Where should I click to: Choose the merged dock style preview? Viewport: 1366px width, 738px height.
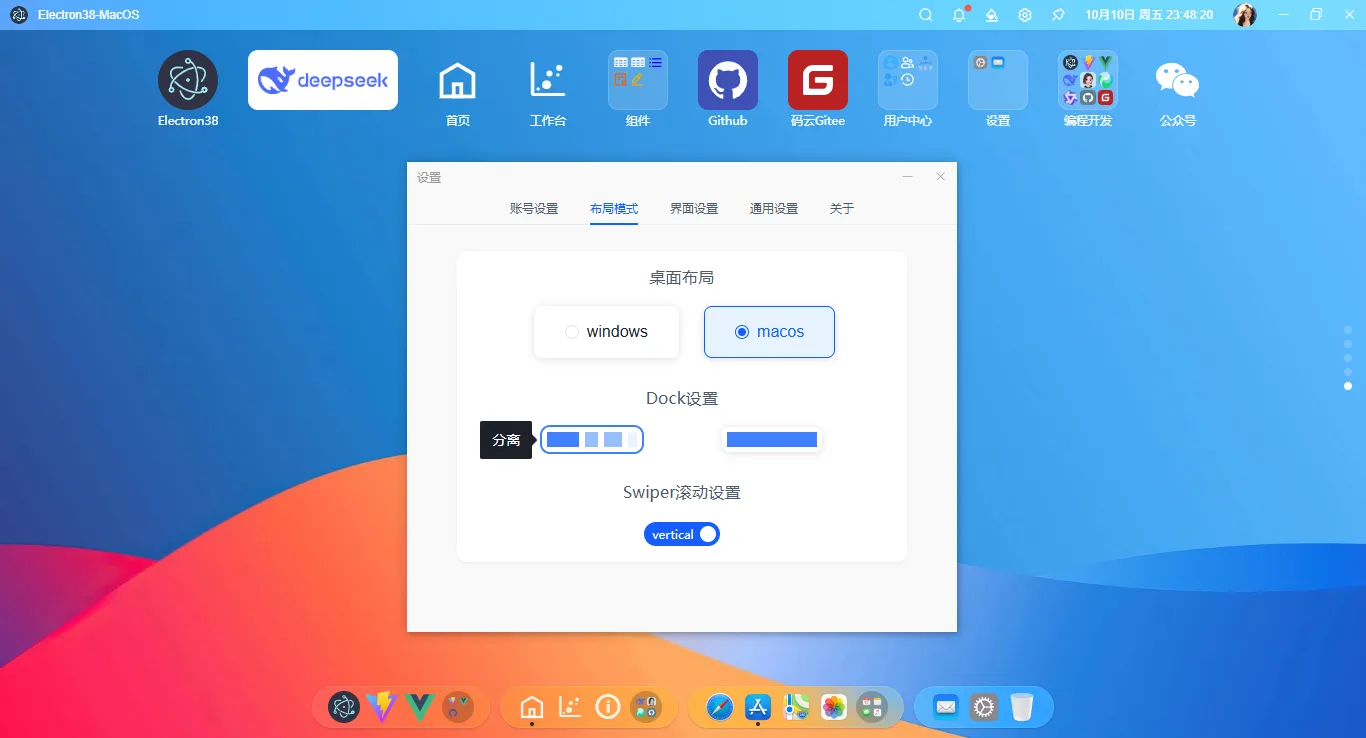pos(771,439)
